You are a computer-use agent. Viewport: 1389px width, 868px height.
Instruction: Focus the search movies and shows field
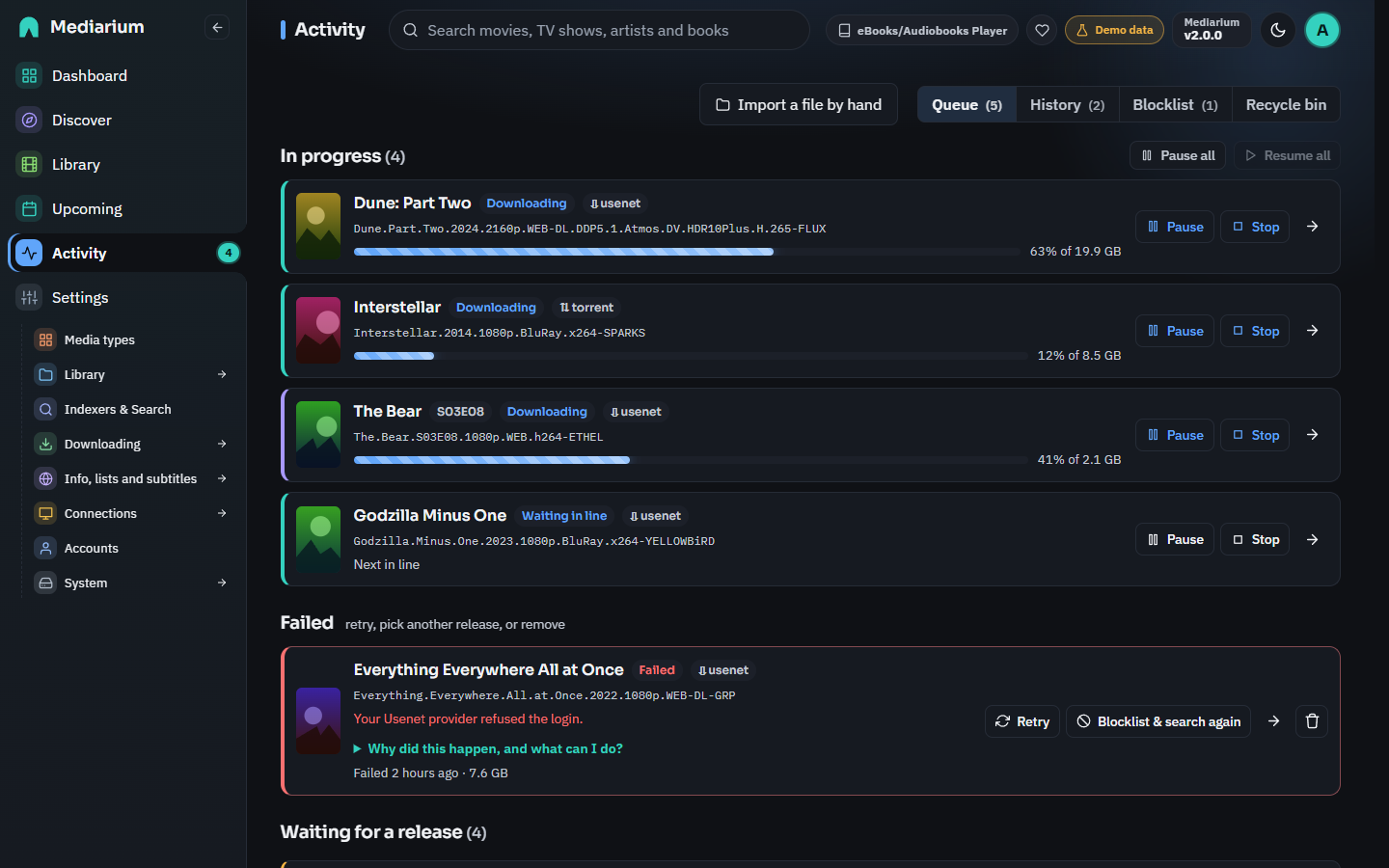pyautogui.click(x=599, y=30)
